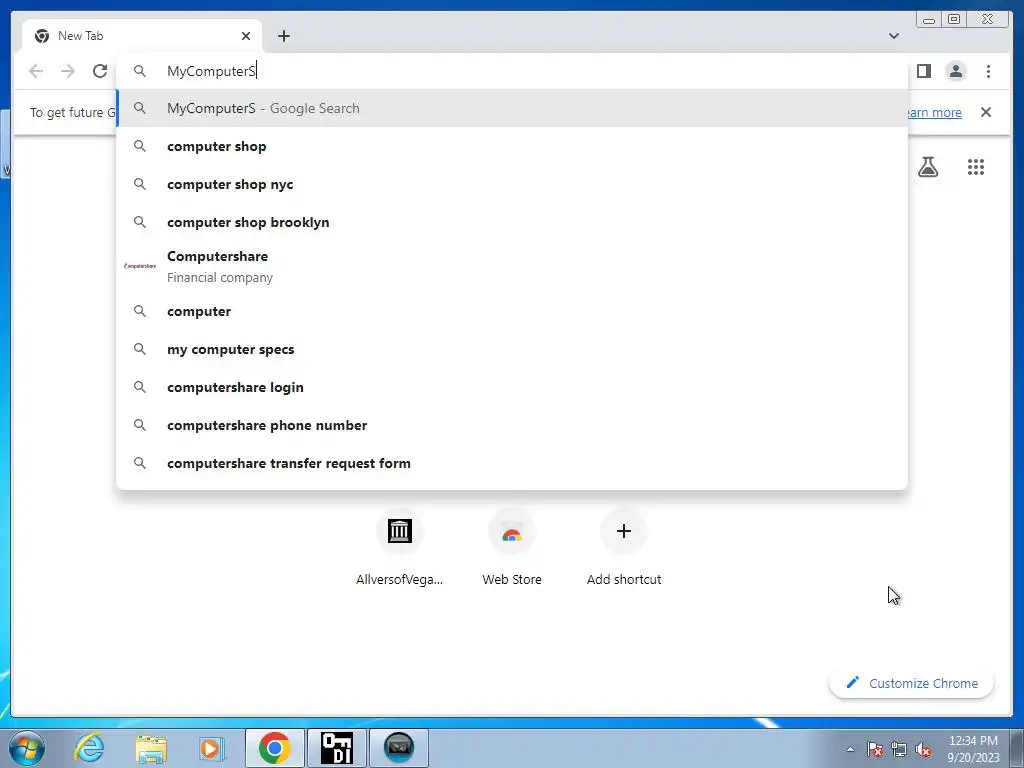Open the profile avatar icon
The width and height of the screenshot is (1024, 768).
click(x=955, y=71)
